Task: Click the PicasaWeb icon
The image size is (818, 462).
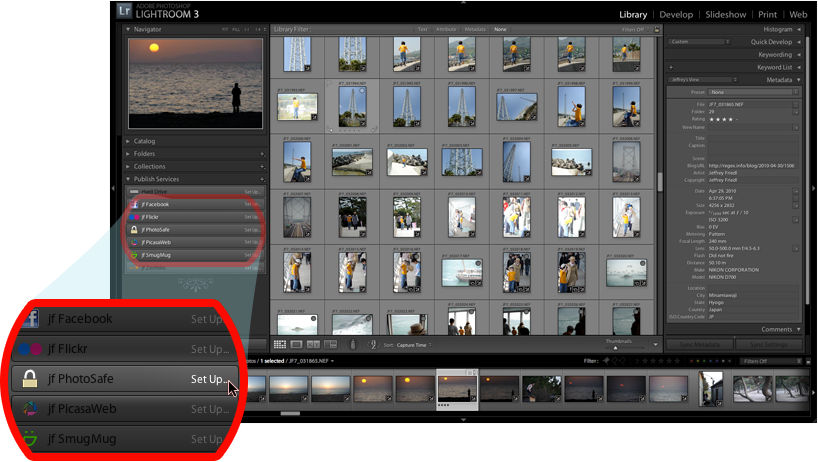Action: pos(134,242)
